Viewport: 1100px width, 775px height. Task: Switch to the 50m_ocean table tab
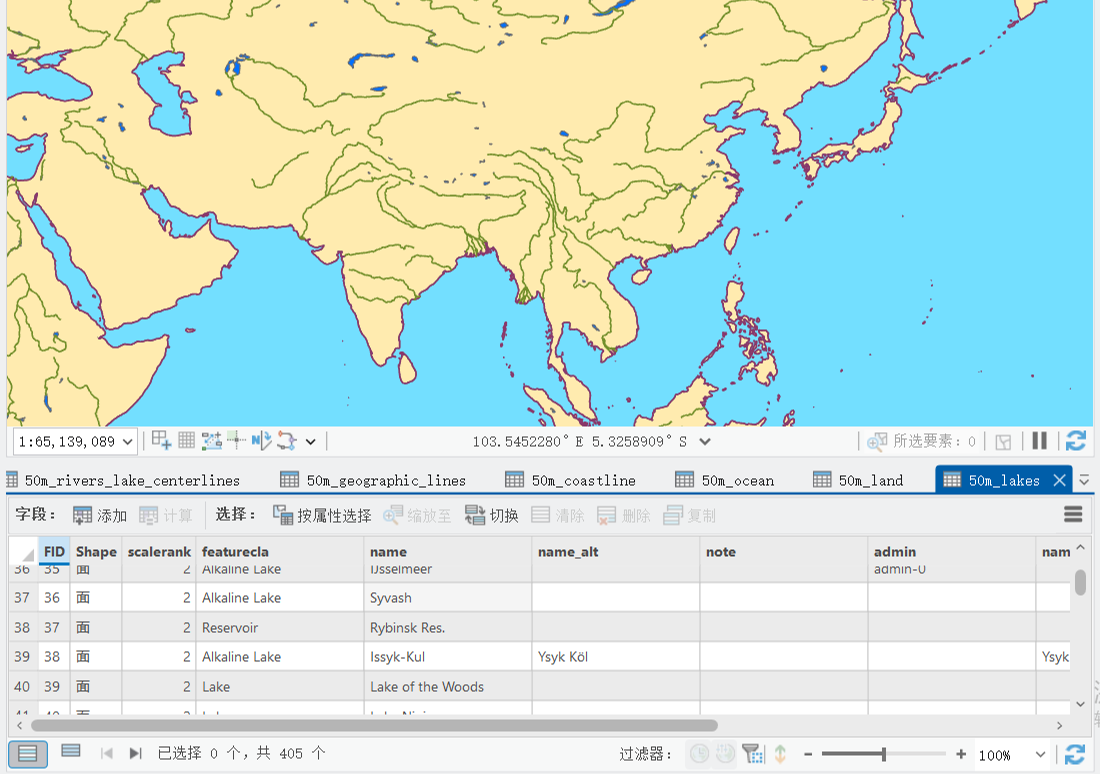click(725, 480)
